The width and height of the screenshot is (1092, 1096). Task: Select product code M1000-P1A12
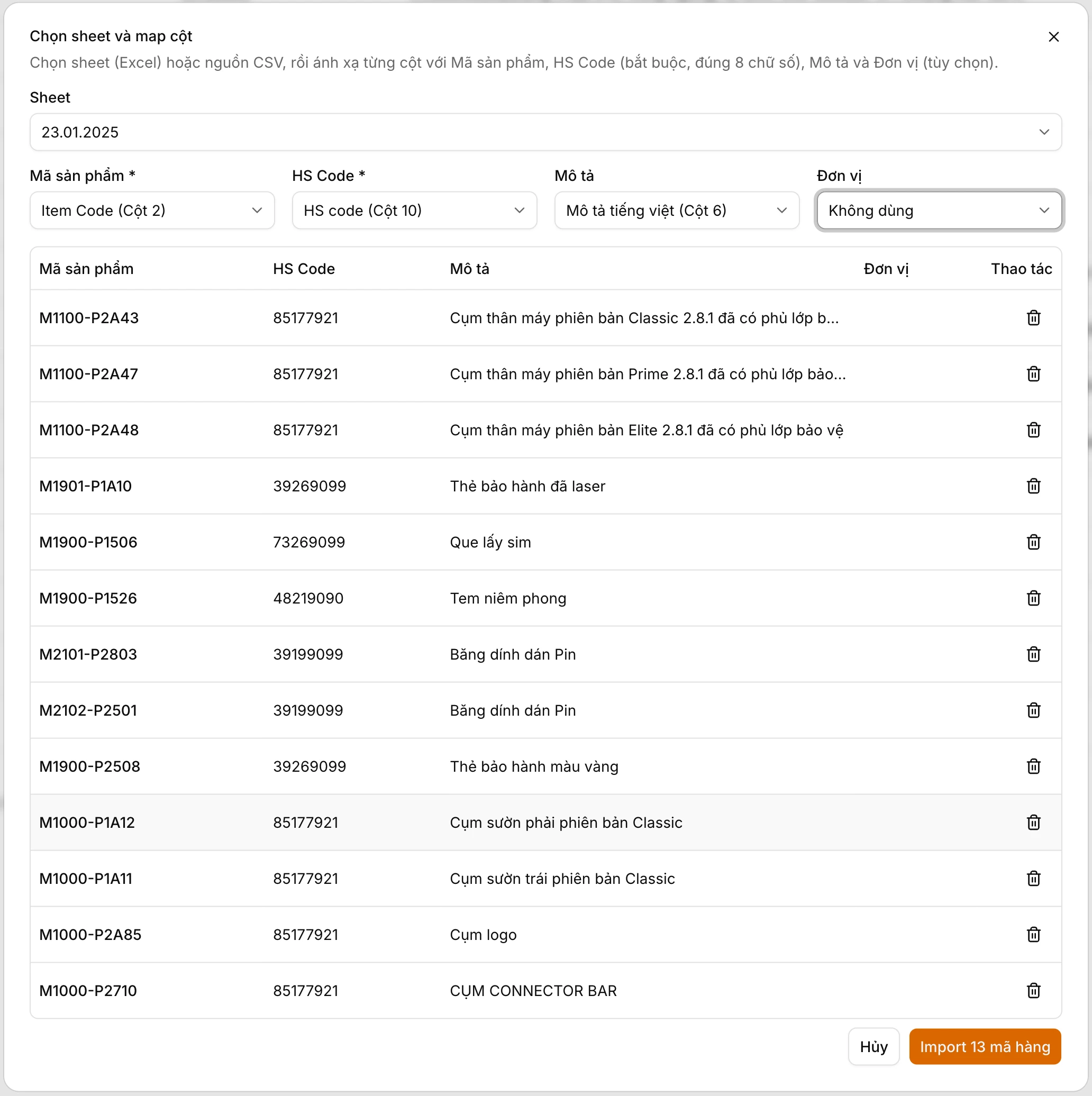click(87, 823)
